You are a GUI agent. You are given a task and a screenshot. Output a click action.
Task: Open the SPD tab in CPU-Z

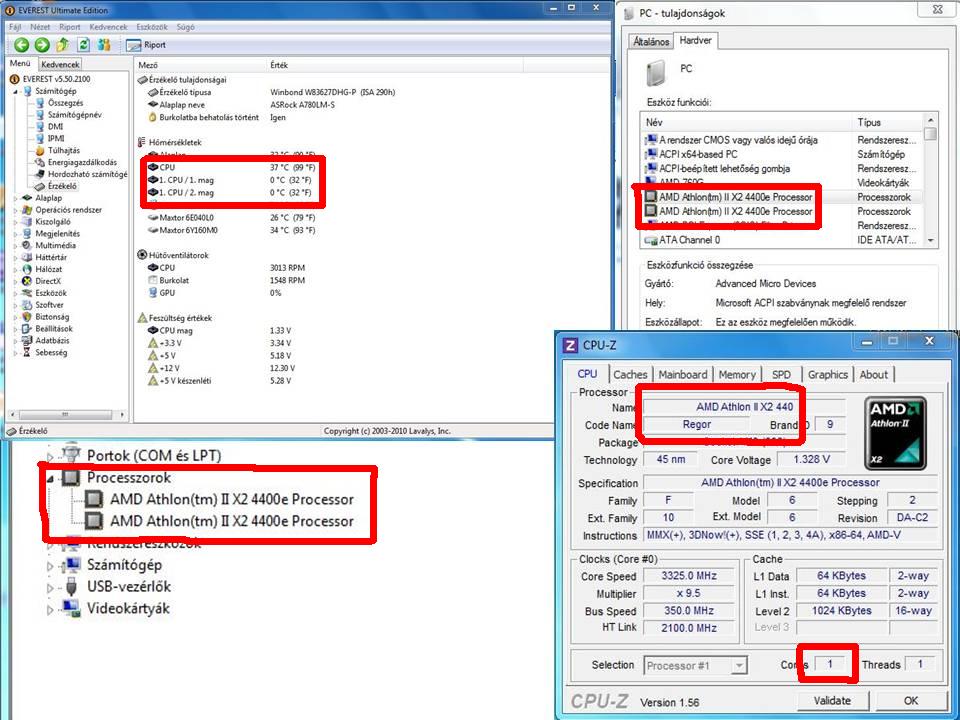(781, 375)
